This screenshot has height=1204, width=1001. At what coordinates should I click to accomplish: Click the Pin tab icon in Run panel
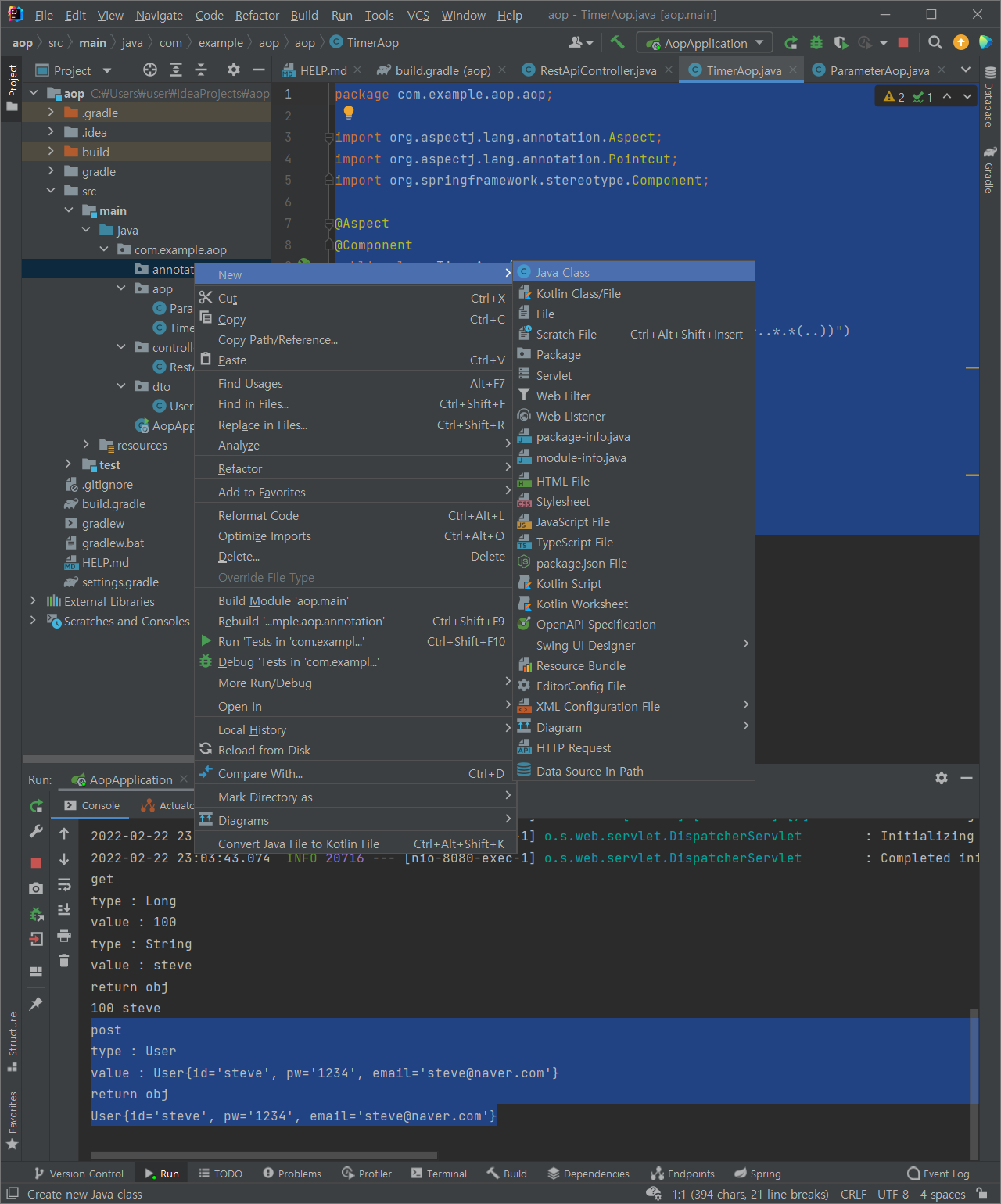pos(36,1003)
